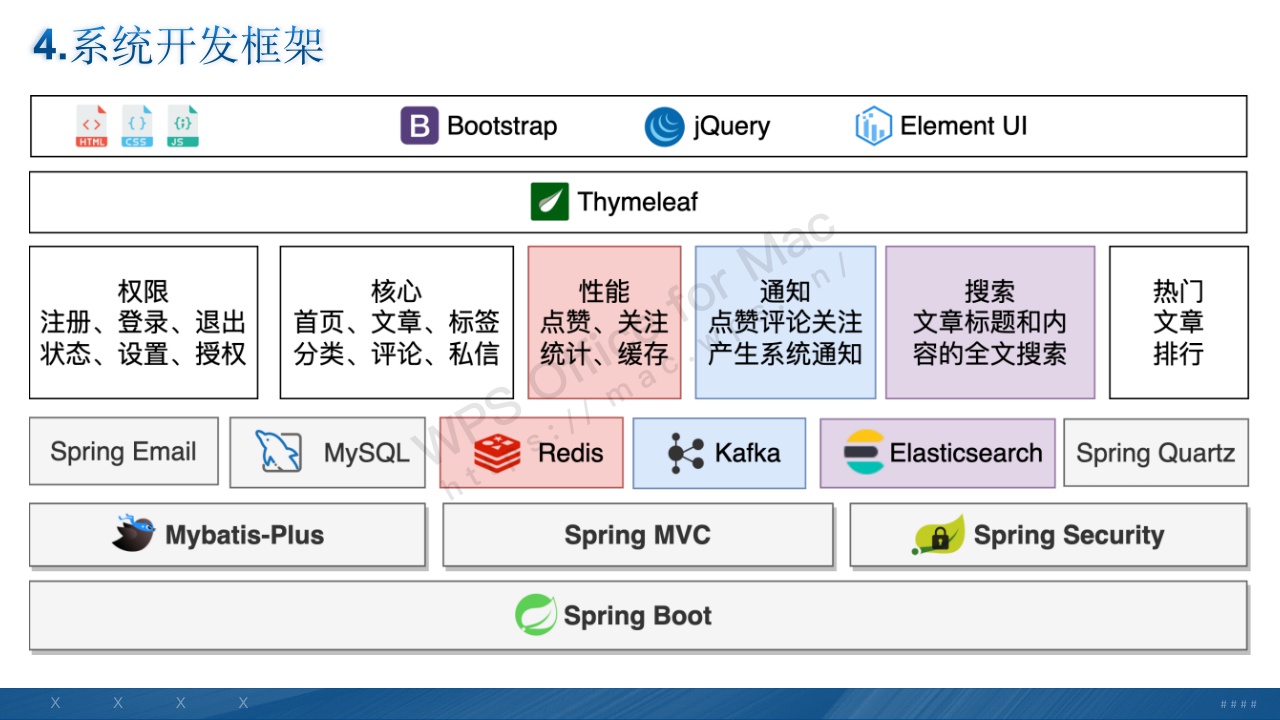This screenshot has height=720, width=1280.
Task: Click the Element UI text label
Action: coord(964,126)
